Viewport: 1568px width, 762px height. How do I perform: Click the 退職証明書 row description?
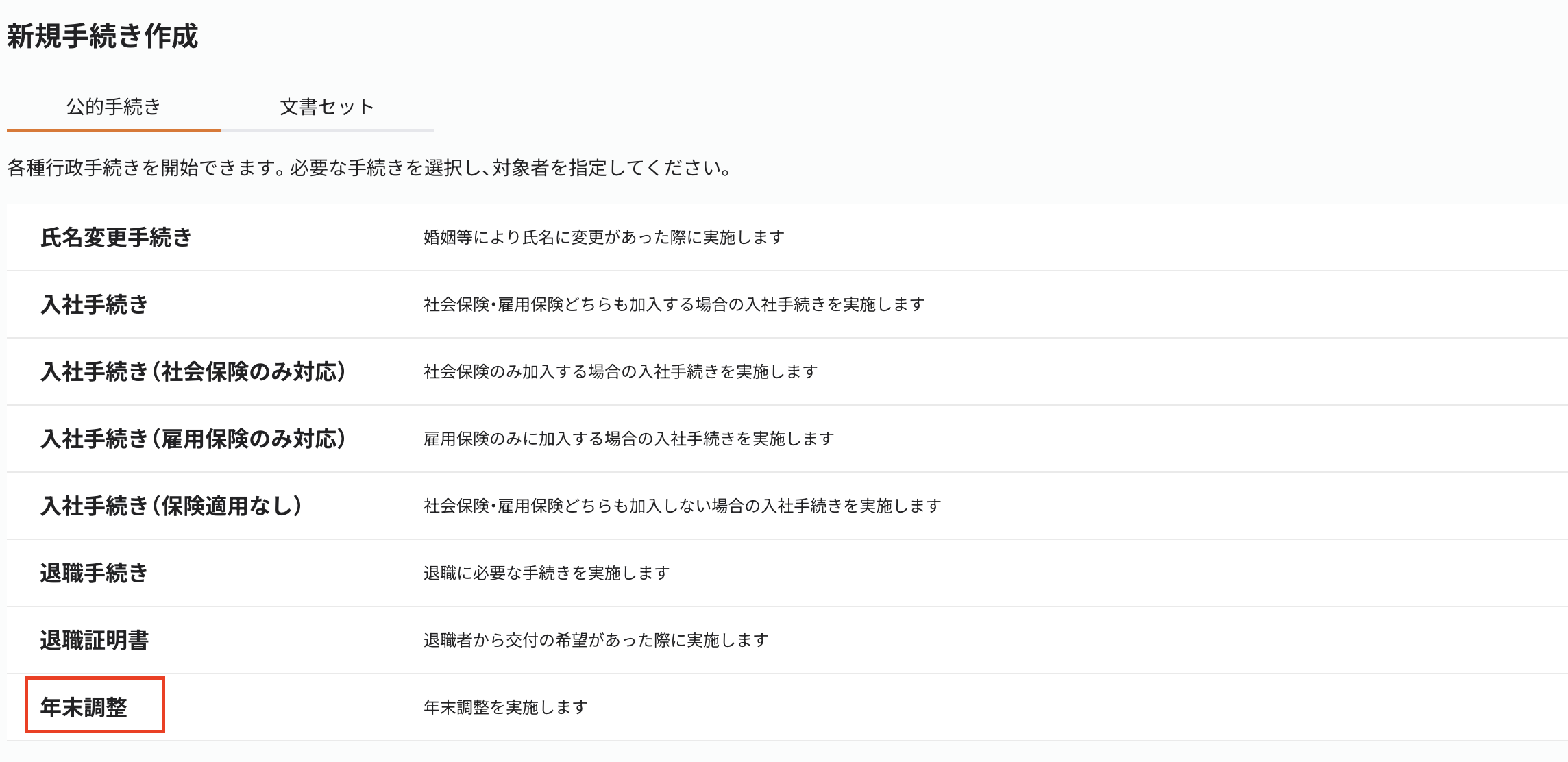tap(596, 640)
